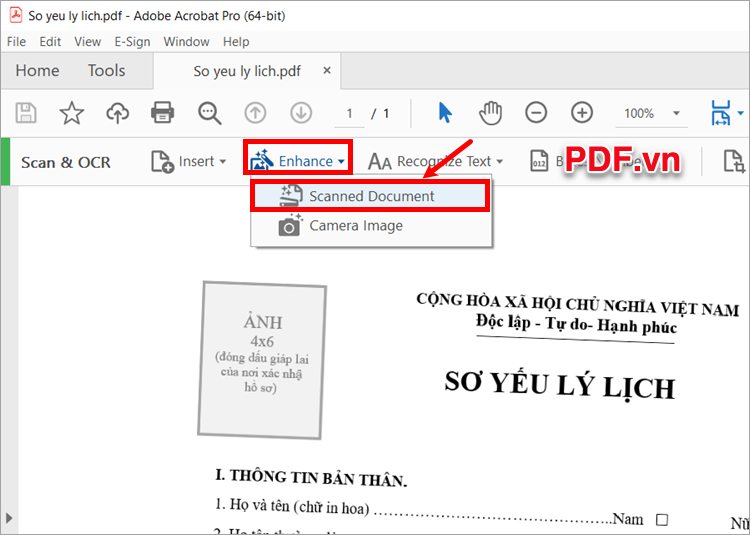Choose Scanned Document from Enhance menu

tap(371, 196)
